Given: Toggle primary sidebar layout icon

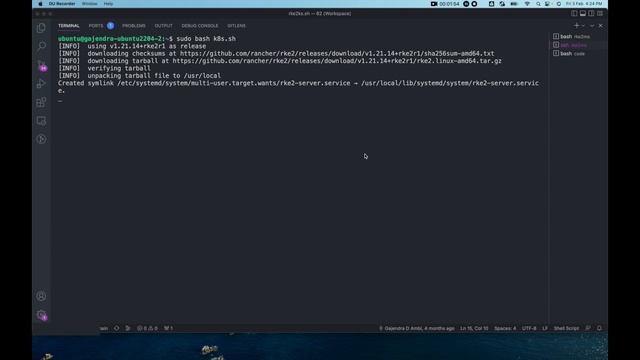Looking at the screenshot, I should [x=574, y=13].
